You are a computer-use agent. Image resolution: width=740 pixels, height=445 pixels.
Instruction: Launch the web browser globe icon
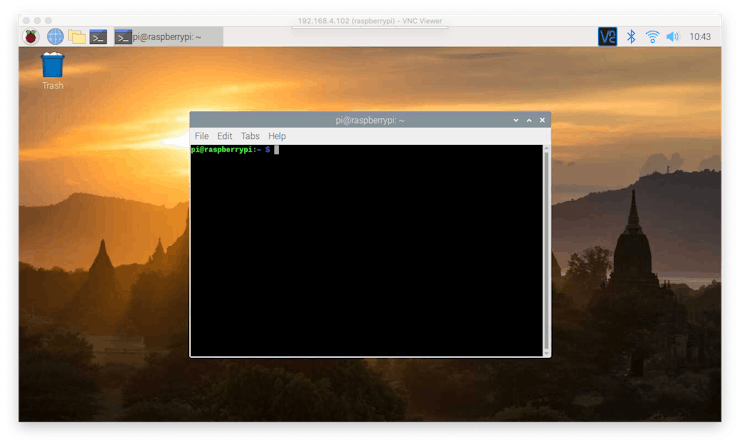pos(55,36)
